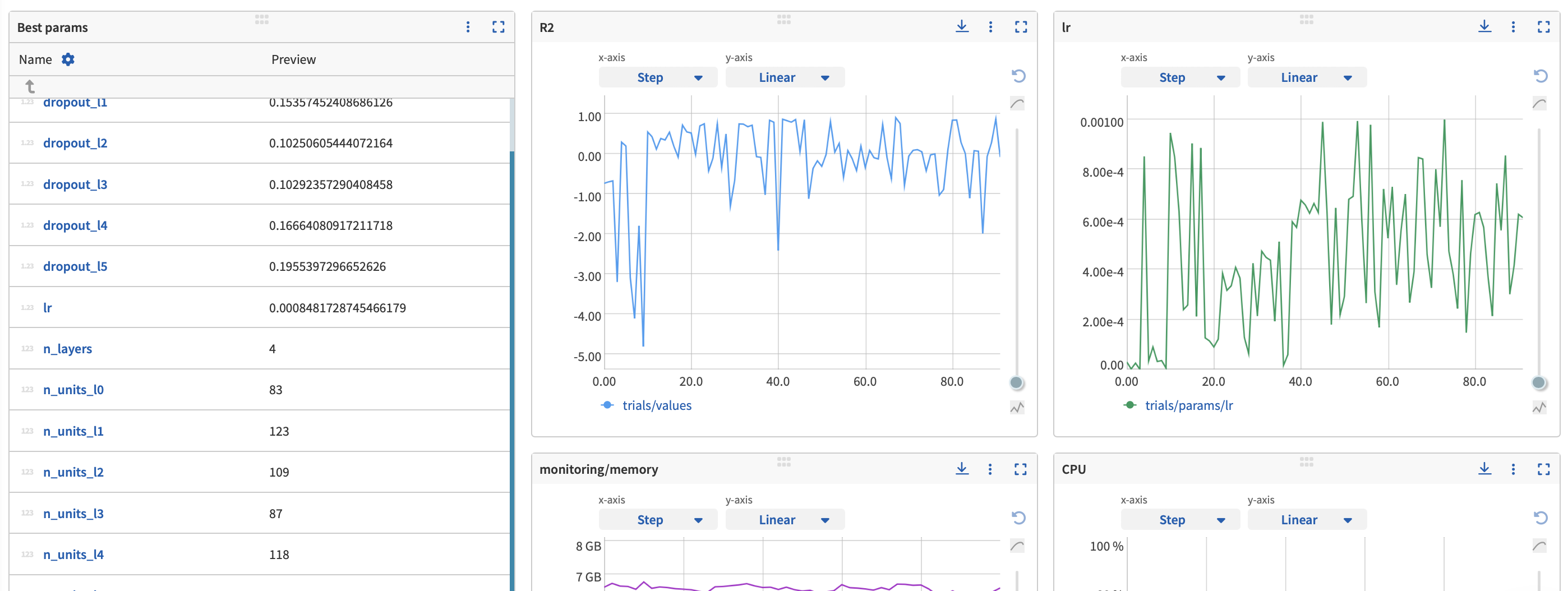Toggle smoothing curve icon on R2 chart

tap(1017, 104)
